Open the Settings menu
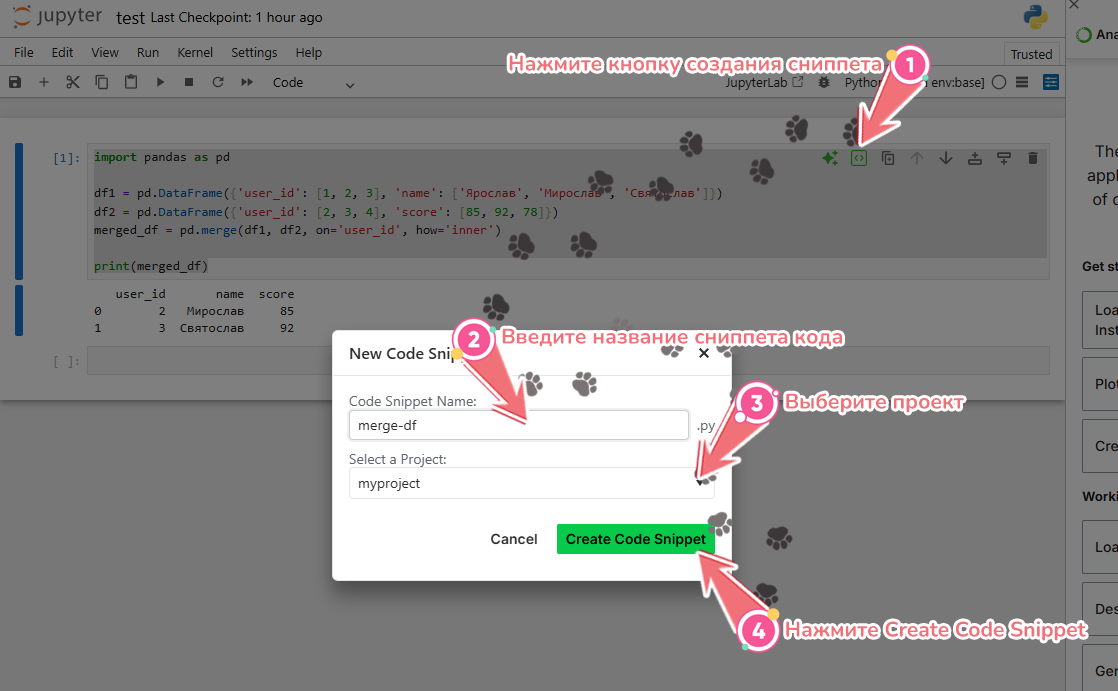 point(254,52)
